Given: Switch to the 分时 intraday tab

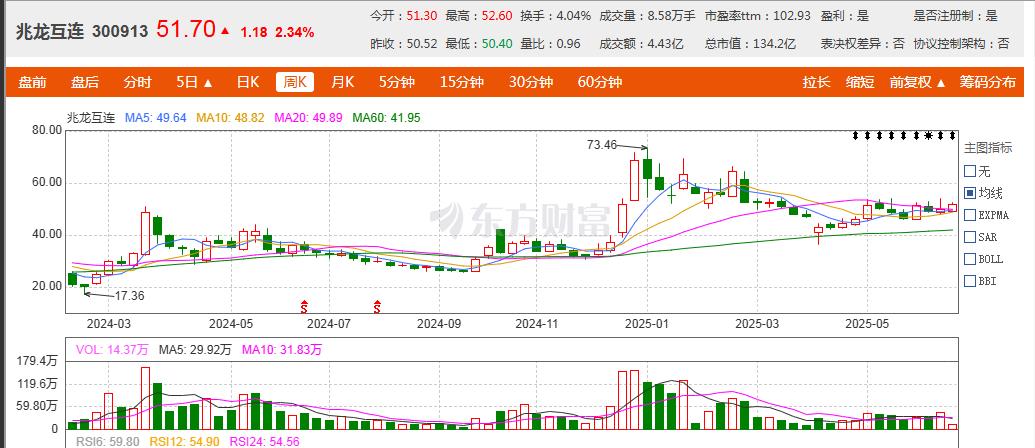Looking at the screenshot, I should coord(137,82).
